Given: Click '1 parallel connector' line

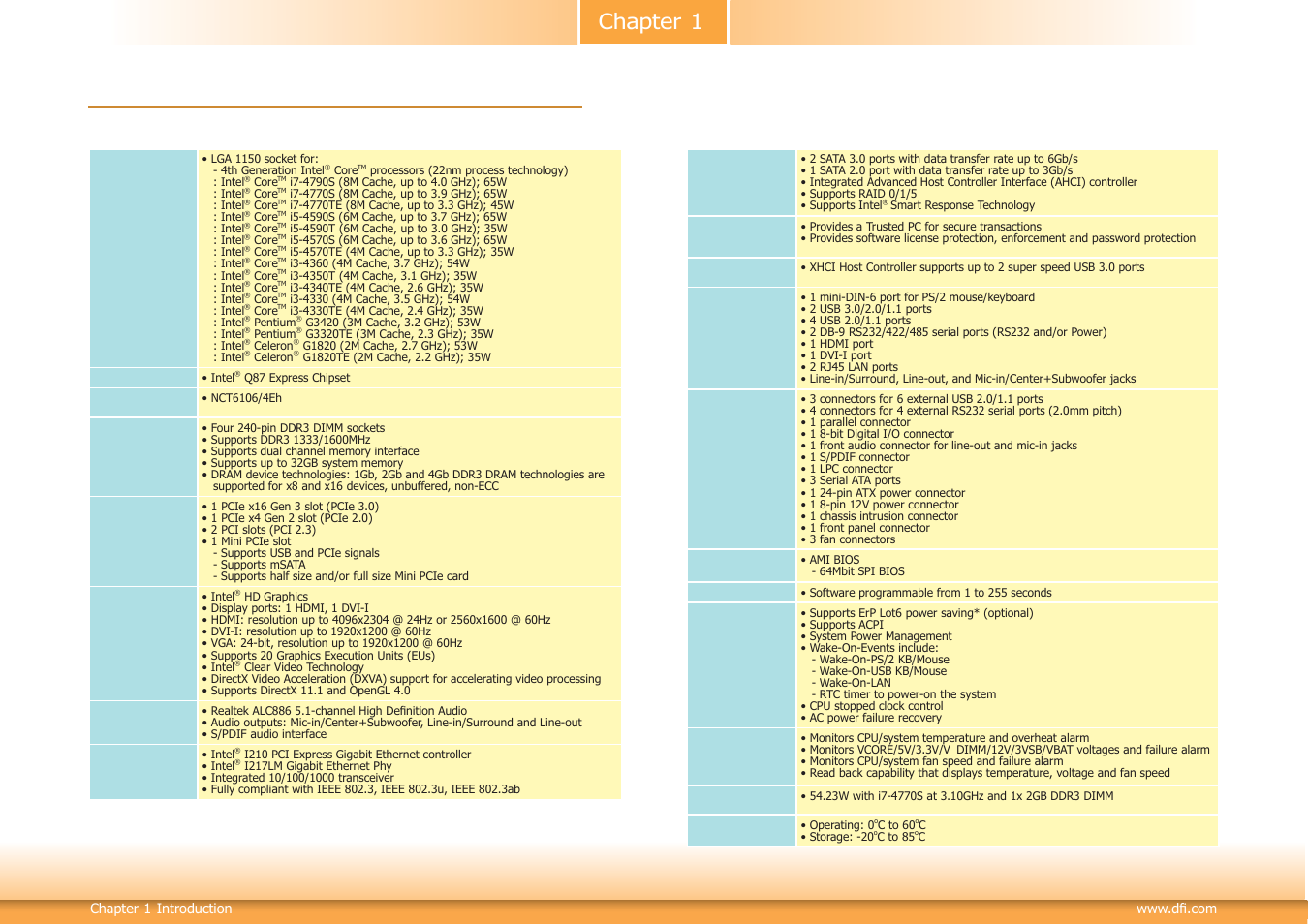Looking at the screenshot, I should click(856, 422).
